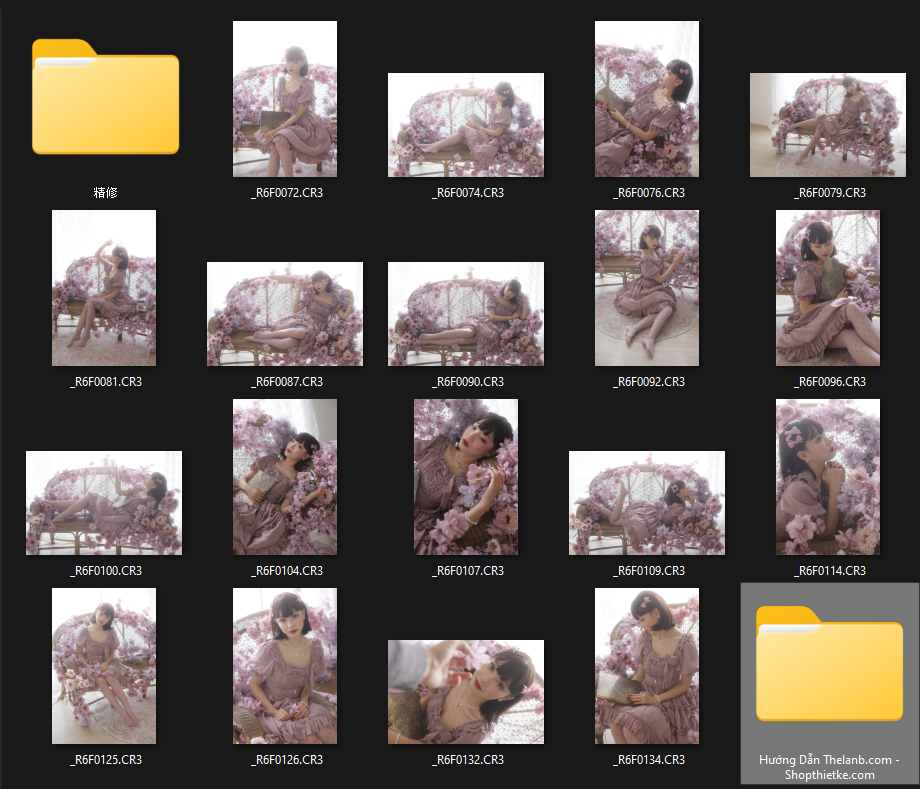Image resolution: width=920 pixels, height=789 pixels.
Task: Select the _R6F0072.CR3 thumbnail
Action: [x=285, y=99]
